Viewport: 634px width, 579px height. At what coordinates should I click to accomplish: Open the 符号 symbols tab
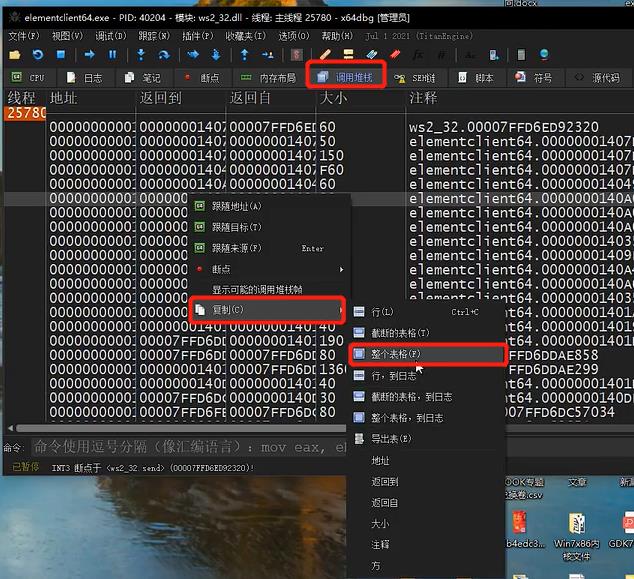(x=534, y=77)
